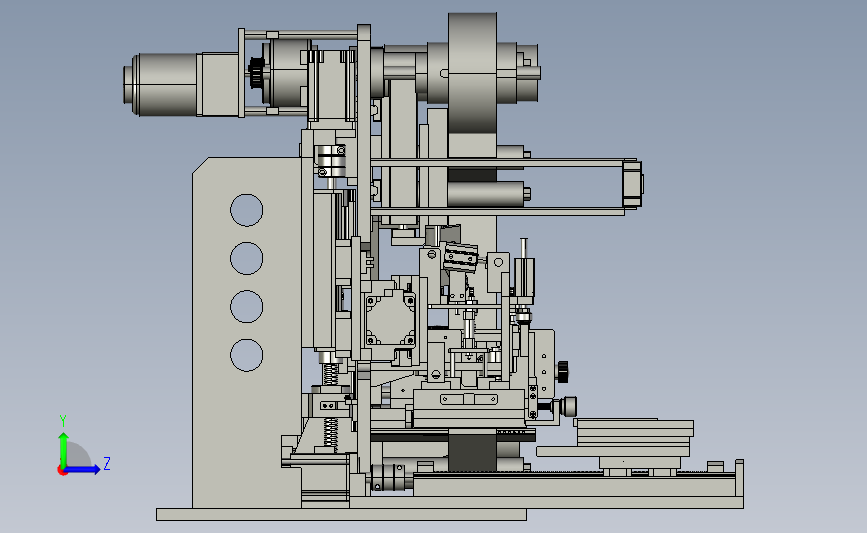
Task: Pick the large disc wheel at top
Action: coord(472,73)
